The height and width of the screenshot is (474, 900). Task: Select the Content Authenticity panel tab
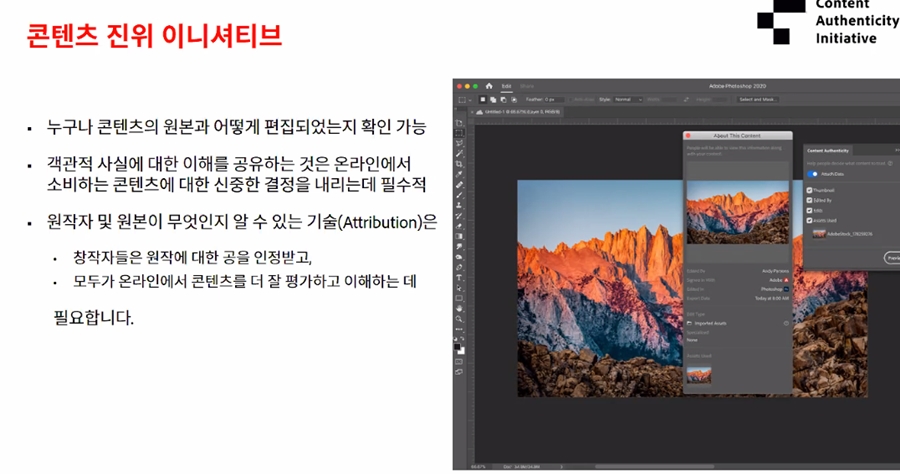point(828,150)
